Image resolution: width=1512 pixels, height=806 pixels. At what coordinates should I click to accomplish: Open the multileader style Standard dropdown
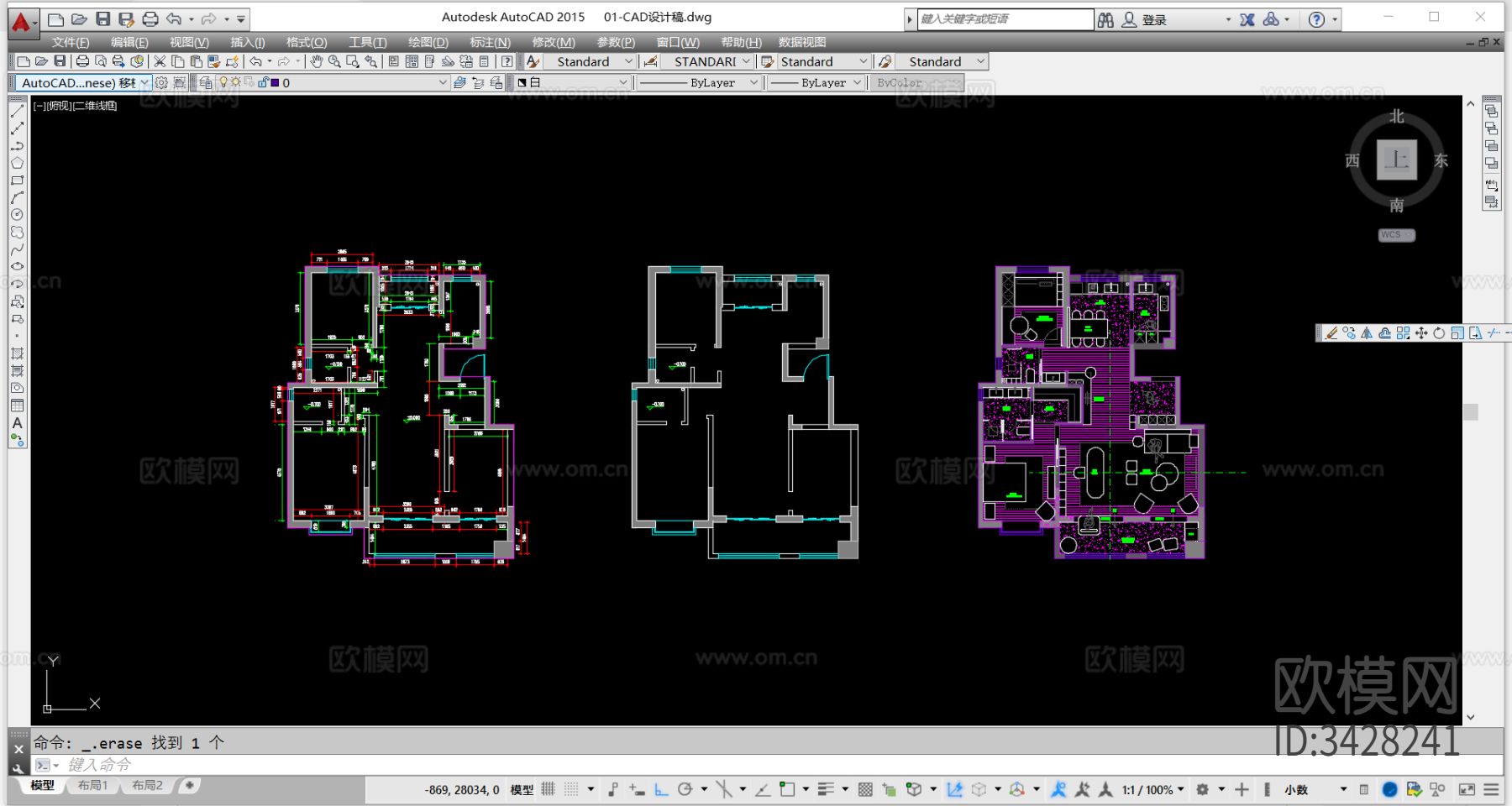pos(980,61)
